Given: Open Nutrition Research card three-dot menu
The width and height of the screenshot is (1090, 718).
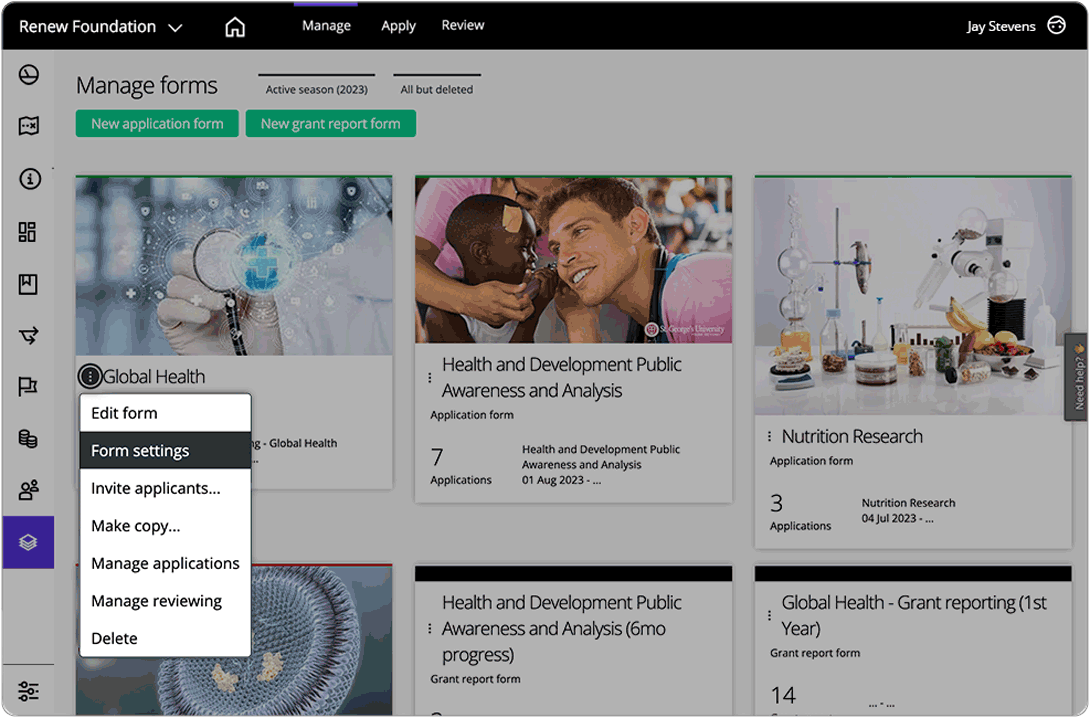Looking at the screenshot, I should click(x=769, y=436).
